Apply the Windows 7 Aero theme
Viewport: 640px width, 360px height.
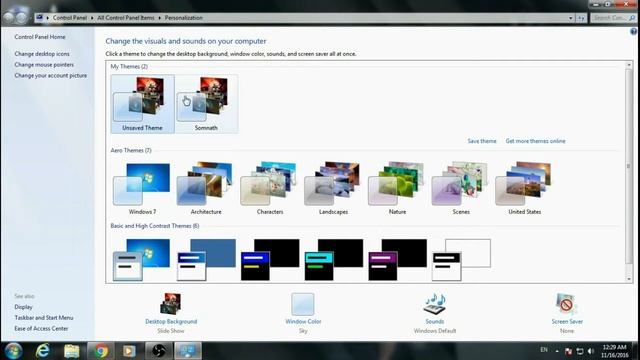(x=142, y=189)
